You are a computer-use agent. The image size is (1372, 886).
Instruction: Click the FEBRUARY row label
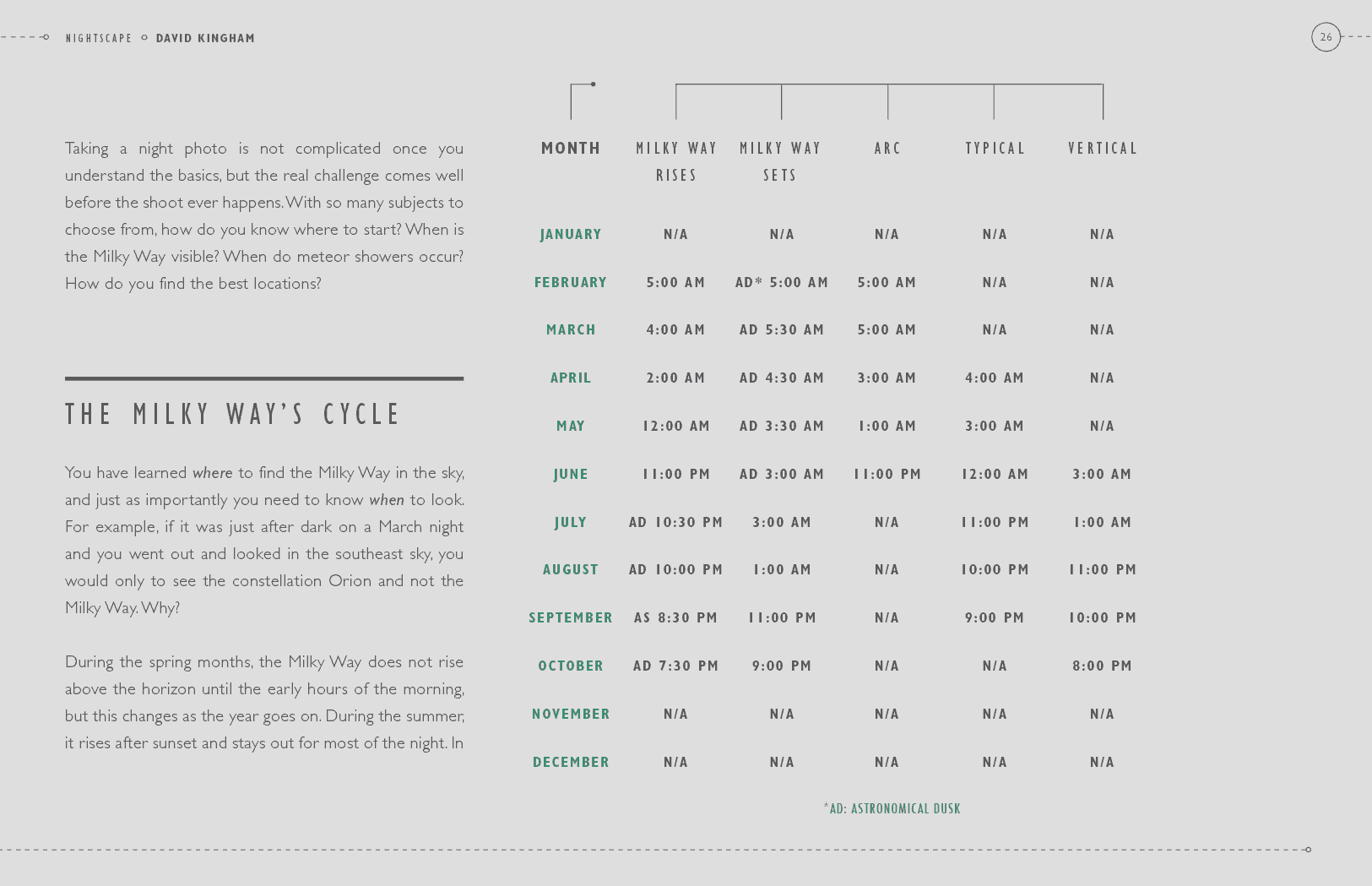(571, 282)
